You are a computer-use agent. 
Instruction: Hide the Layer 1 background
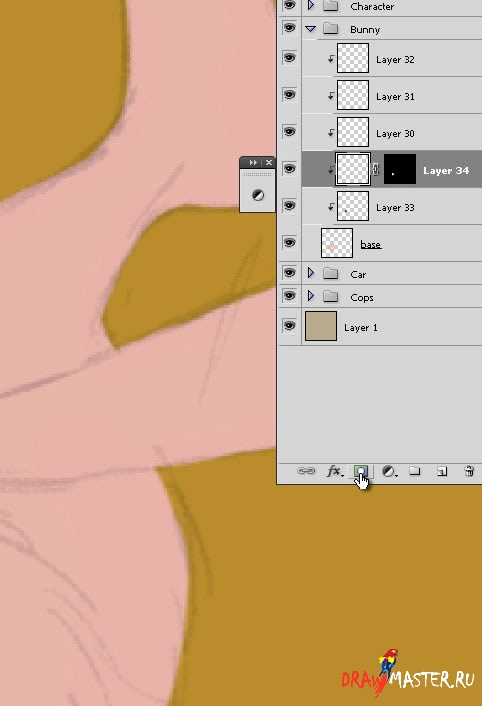pyautogui.click(x=289, y=326)
